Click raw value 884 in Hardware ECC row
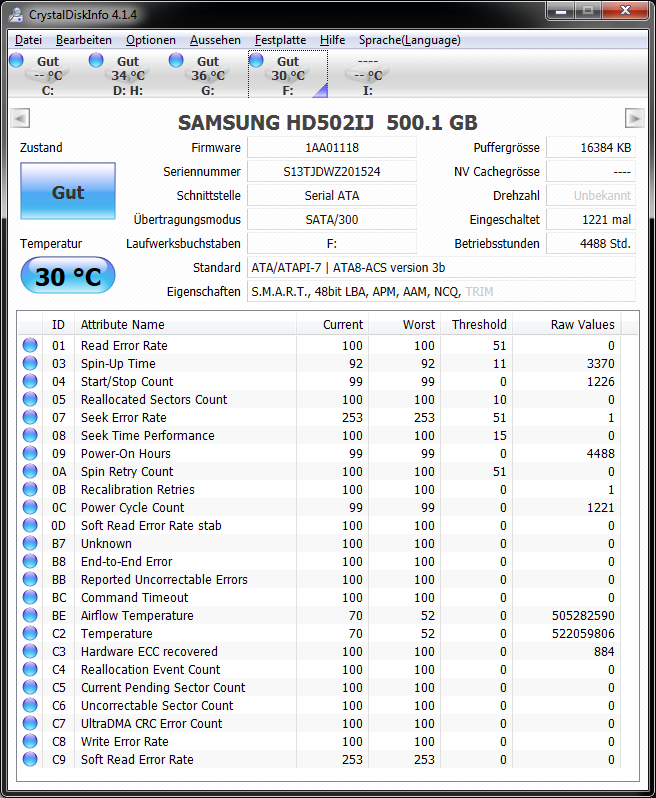 604,651
